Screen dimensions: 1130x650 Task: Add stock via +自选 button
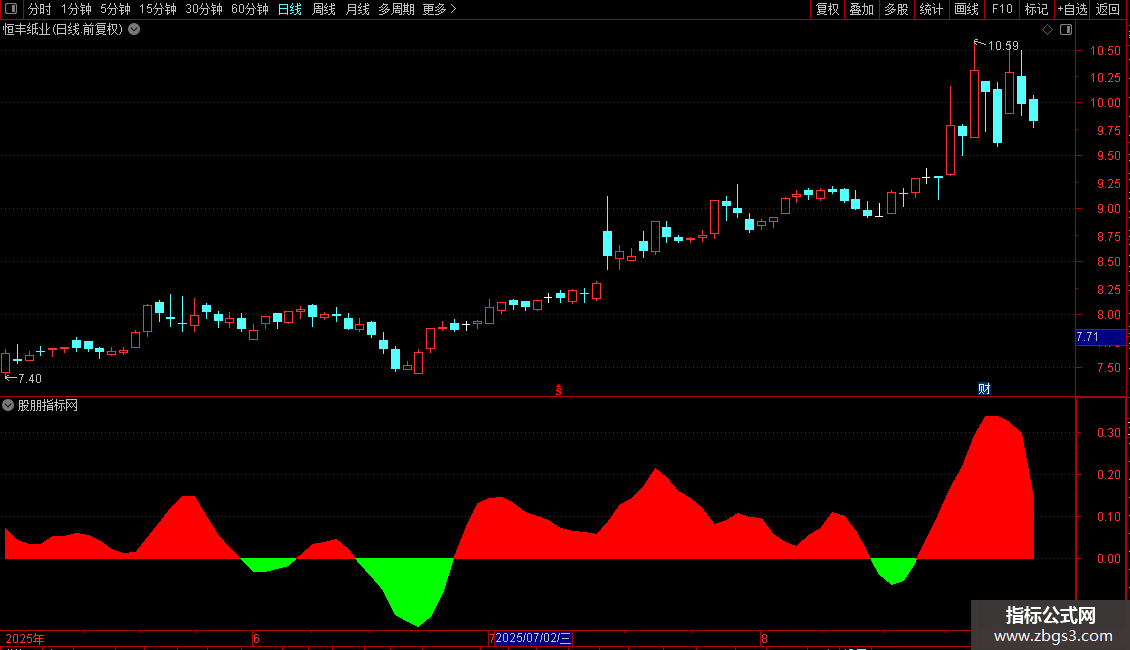1072,9
